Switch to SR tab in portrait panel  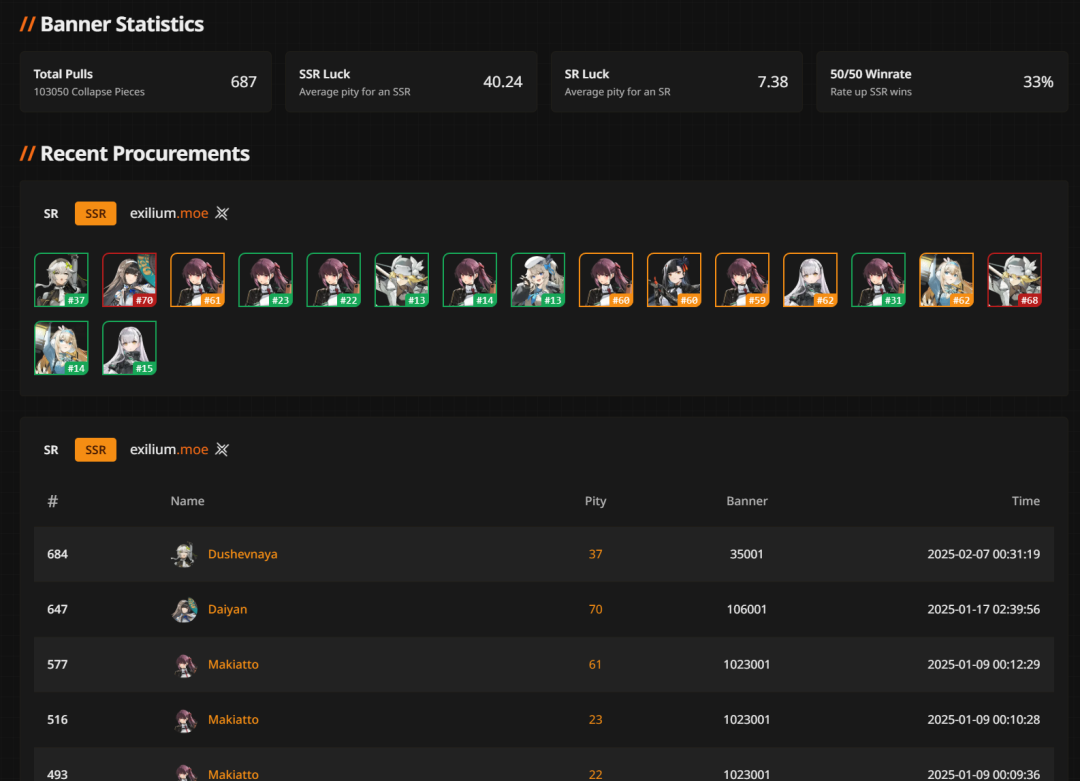pyautogui.click(x=51, y=214)
